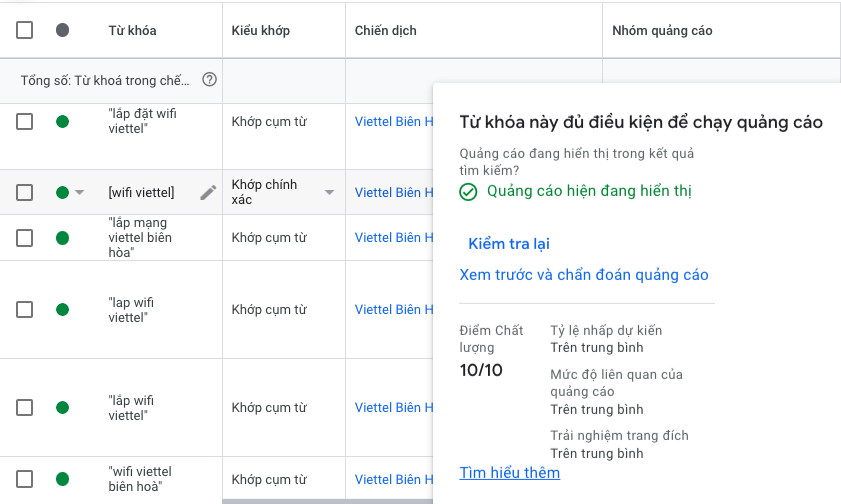
Task: Open Xem trước và chẩn đoán quảng cáo link
Action: [583, 275]
